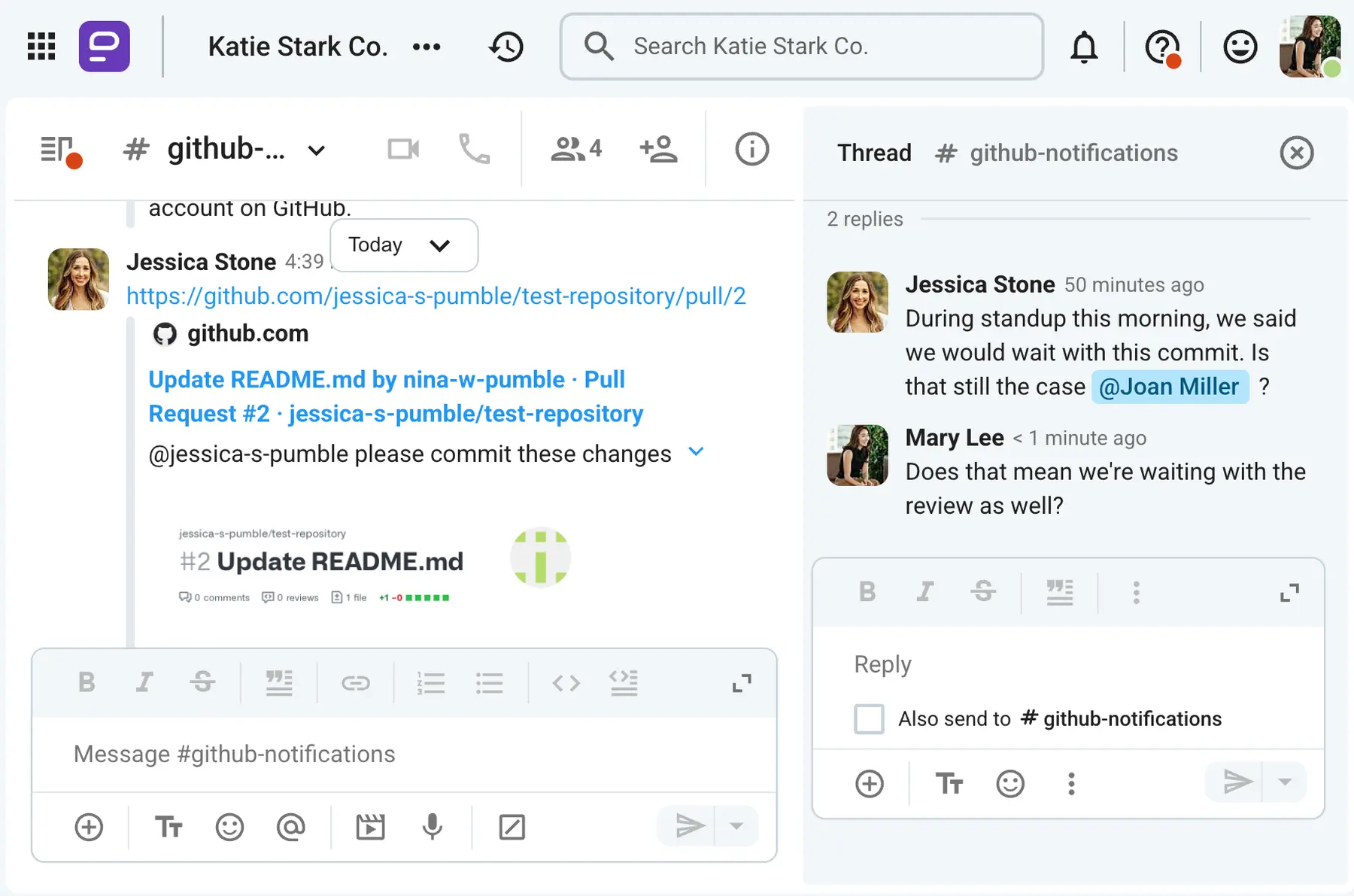Open the Today date dropdown
Screen dimensions: 1354x896
pyautogui.click(x=404, y=245)
